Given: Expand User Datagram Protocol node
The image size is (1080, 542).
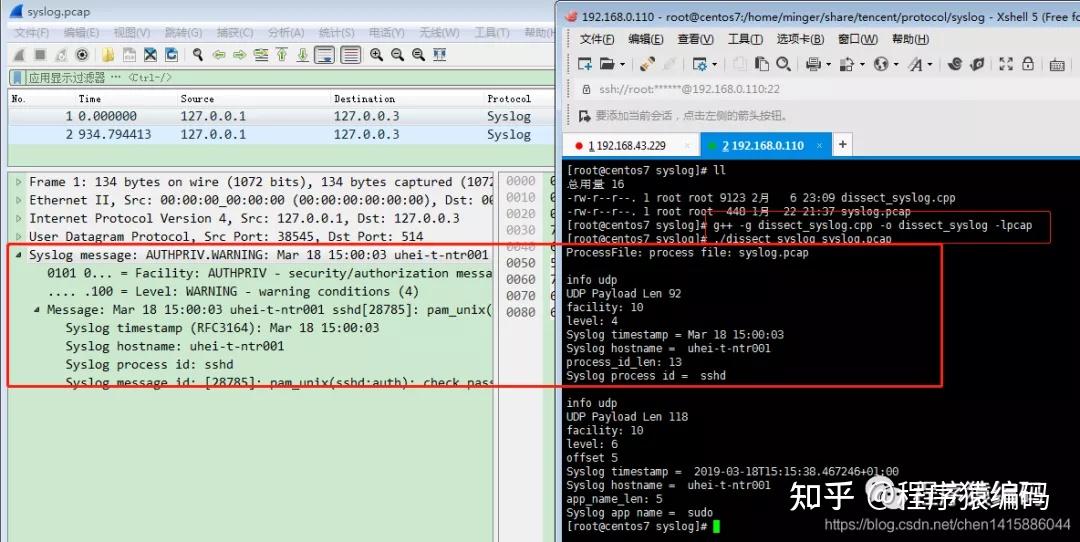Looking at the screenshot, I should click(19, 237).
